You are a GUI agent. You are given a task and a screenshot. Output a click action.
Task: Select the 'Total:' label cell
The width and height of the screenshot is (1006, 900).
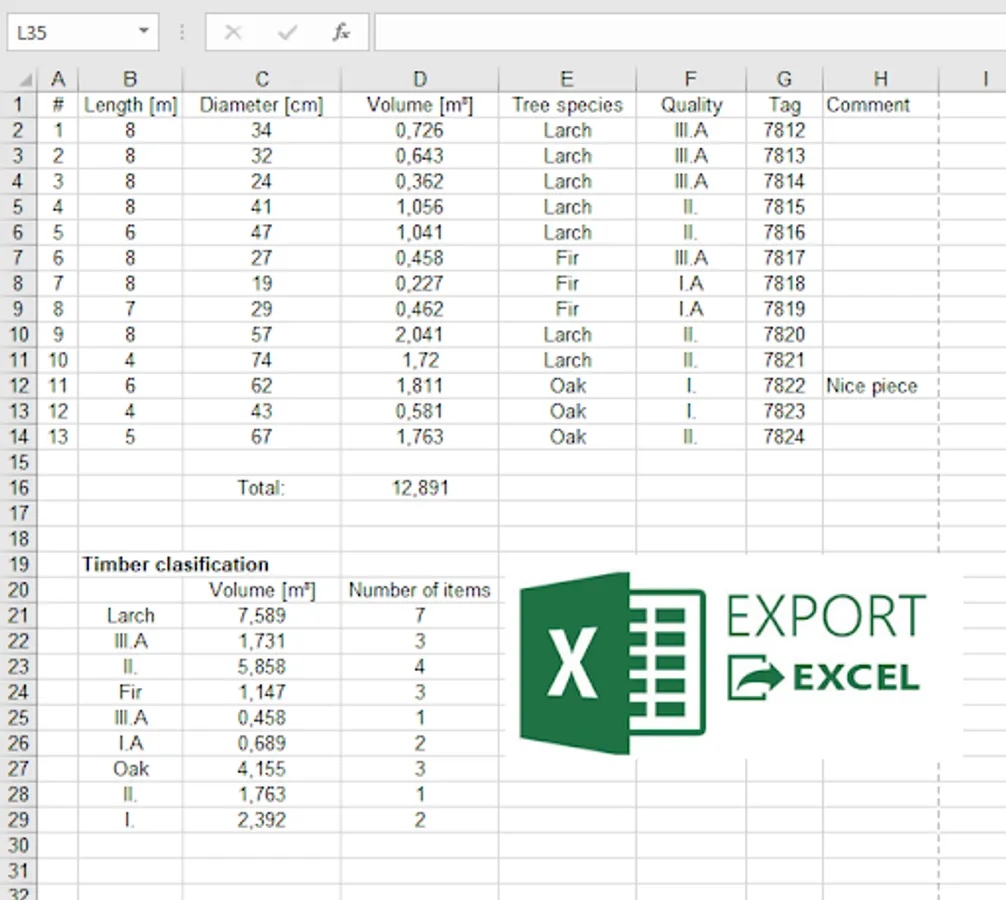coord(262,488)
